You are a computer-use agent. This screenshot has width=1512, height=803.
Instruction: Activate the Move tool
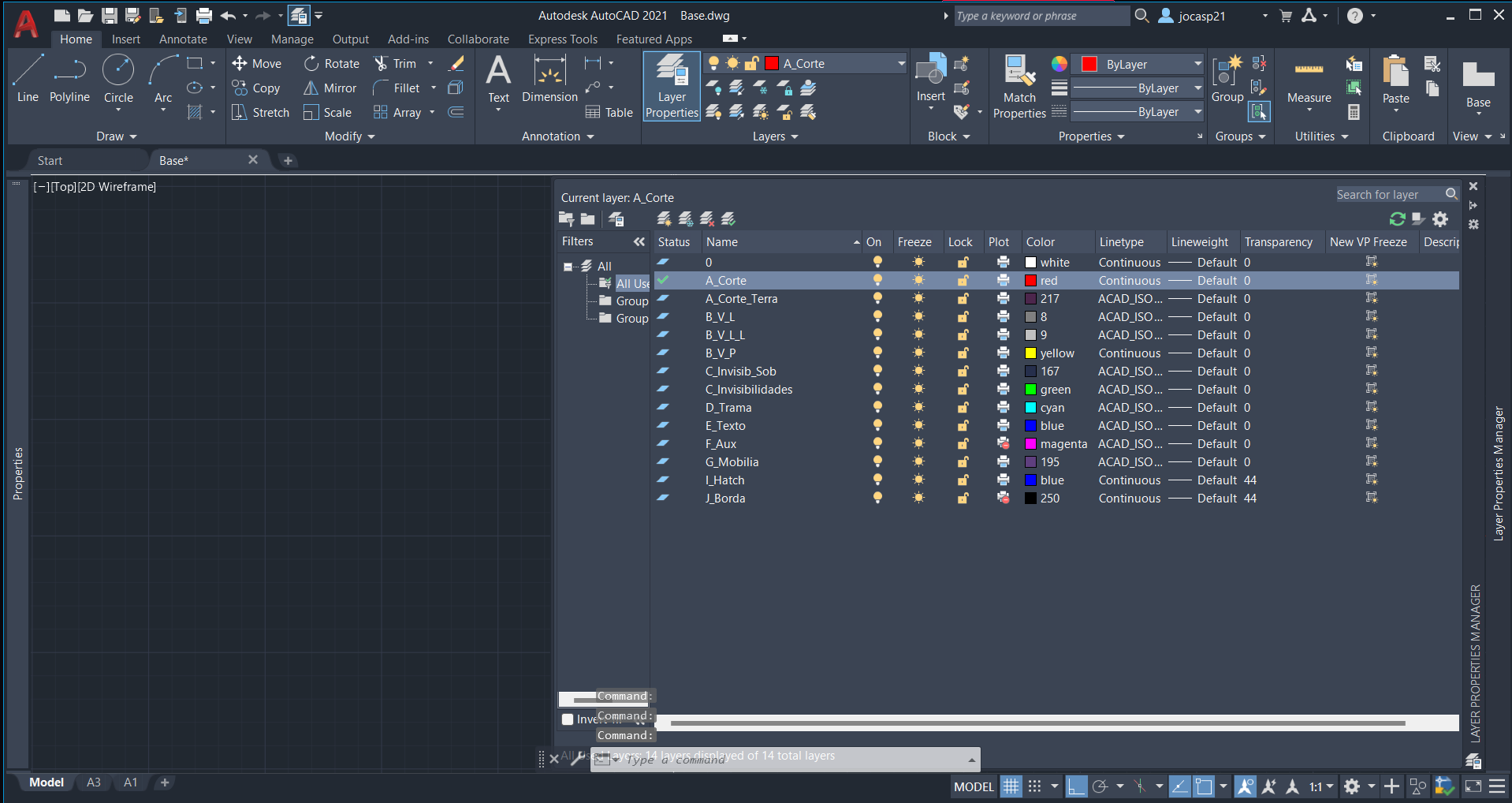(257, 64)
